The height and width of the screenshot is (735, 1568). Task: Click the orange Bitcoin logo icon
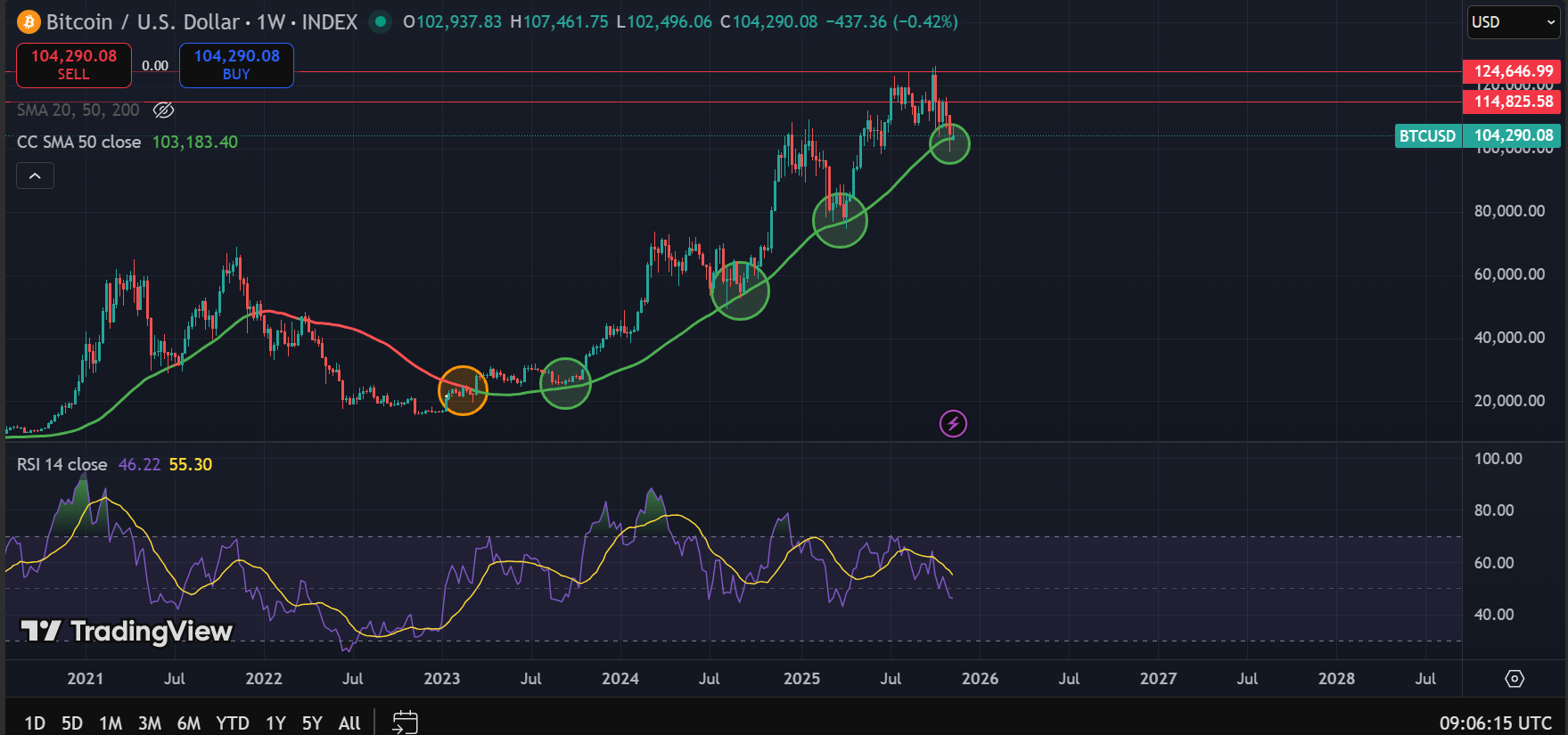pyautogui.click(x=29, y=21)
